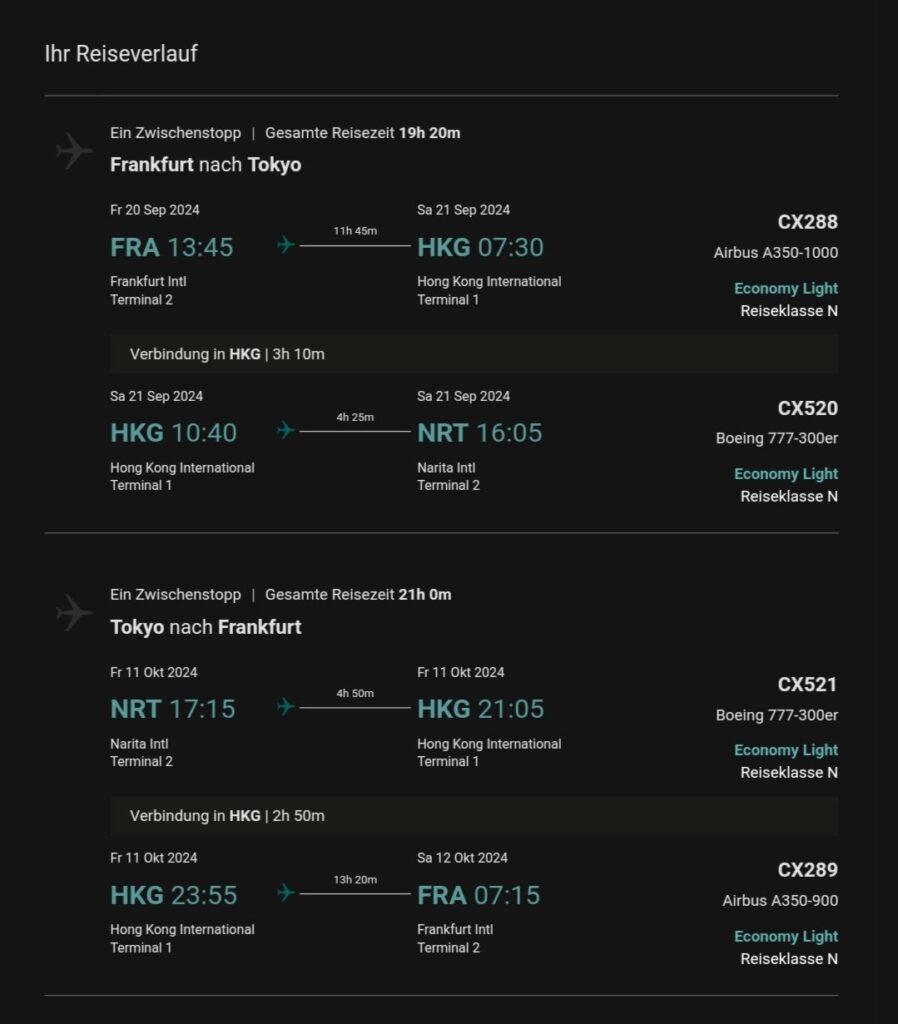Select flight number CX521

click(x=807, y=684)
